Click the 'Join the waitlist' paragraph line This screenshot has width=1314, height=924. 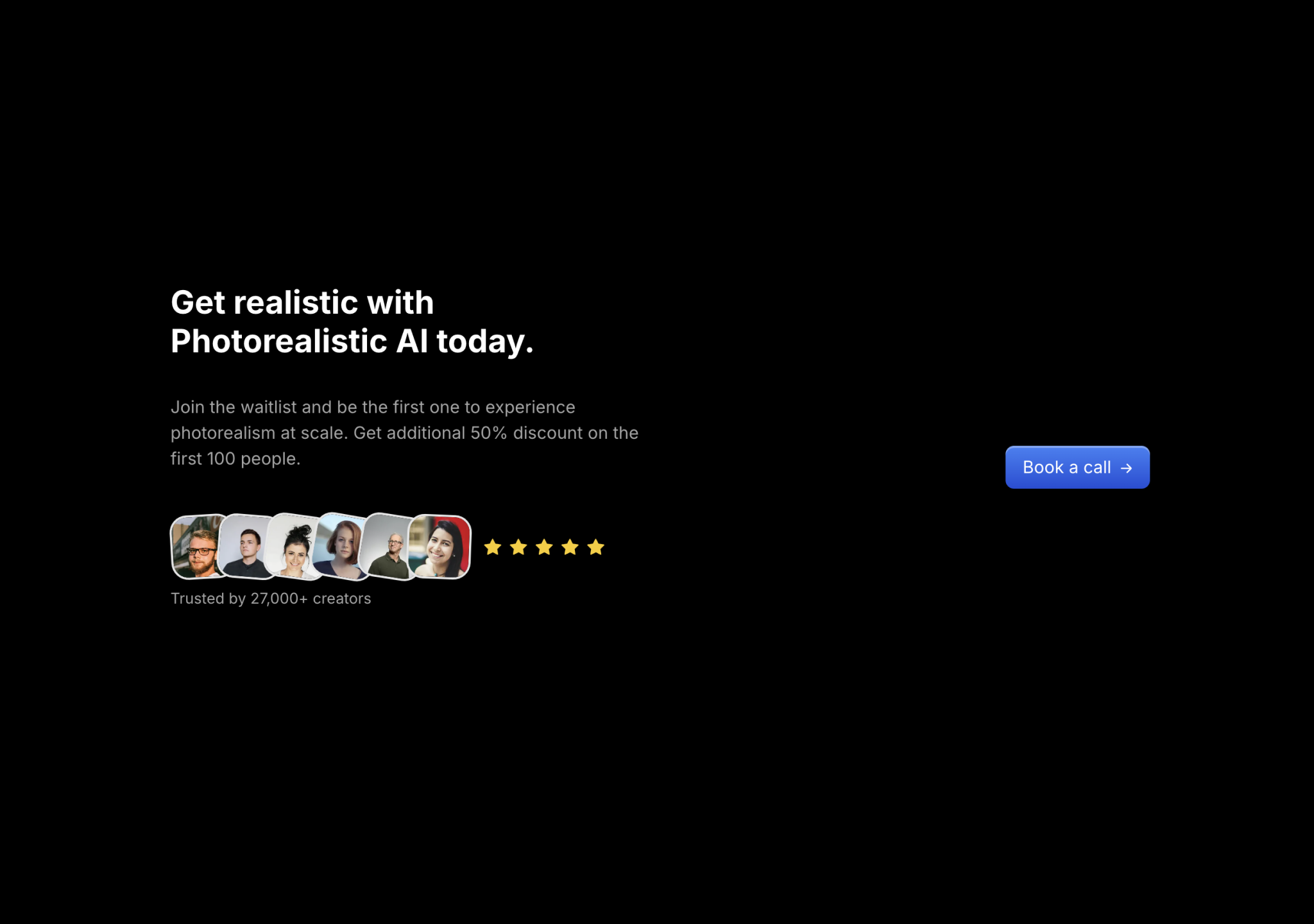point(372,407)
